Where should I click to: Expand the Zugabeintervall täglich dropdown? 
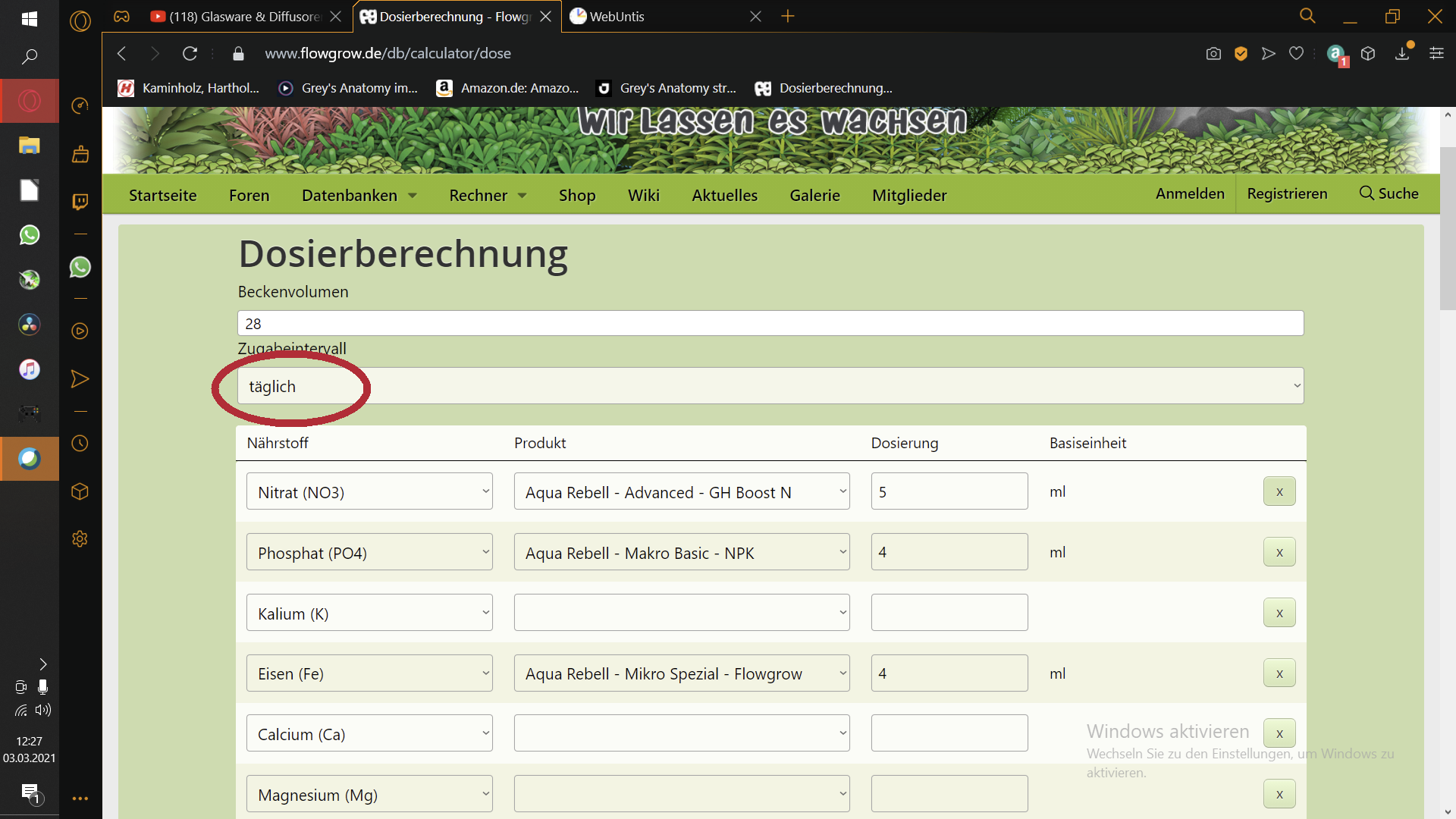click(x=770, y=386)
